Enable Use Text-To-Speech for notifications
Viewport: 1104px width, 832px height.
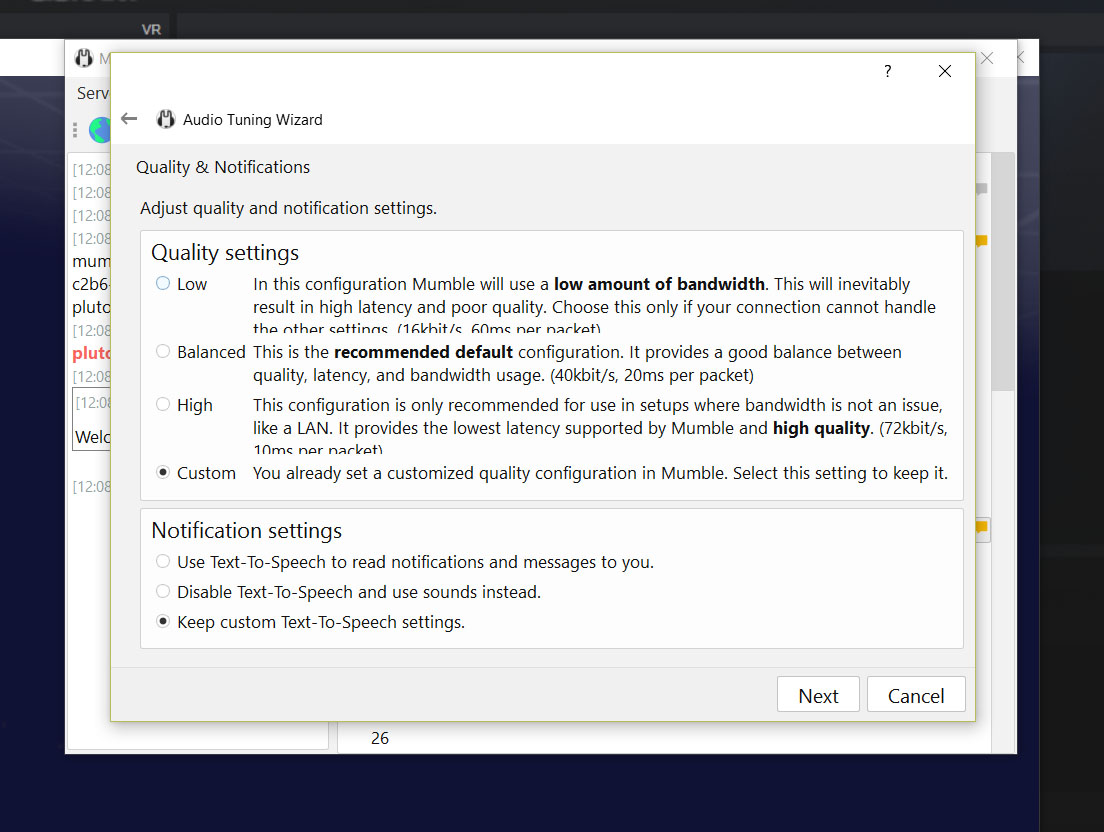[x=163, y=561]
